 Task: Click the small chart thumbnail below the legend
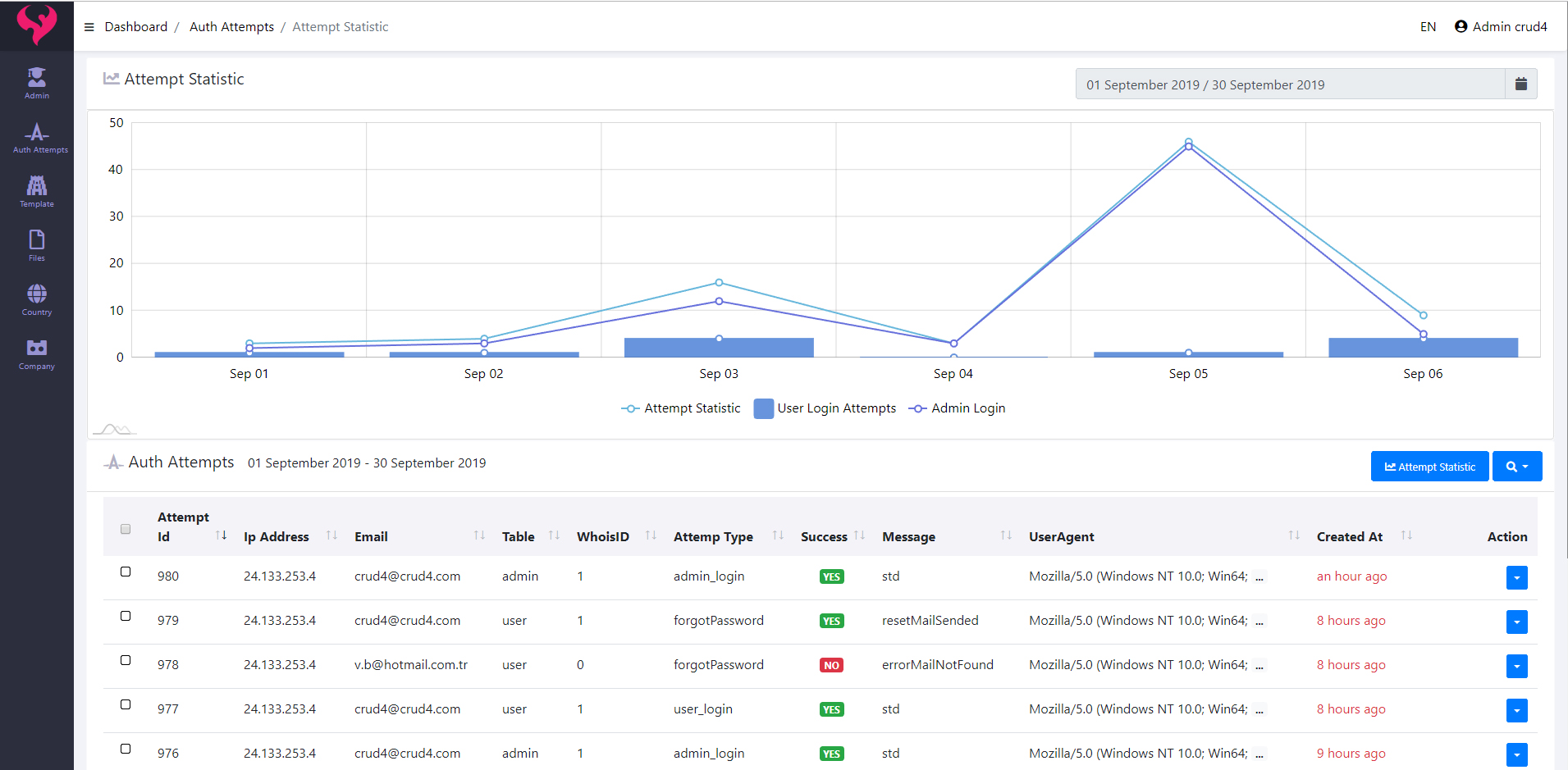(x=114, y=429)
